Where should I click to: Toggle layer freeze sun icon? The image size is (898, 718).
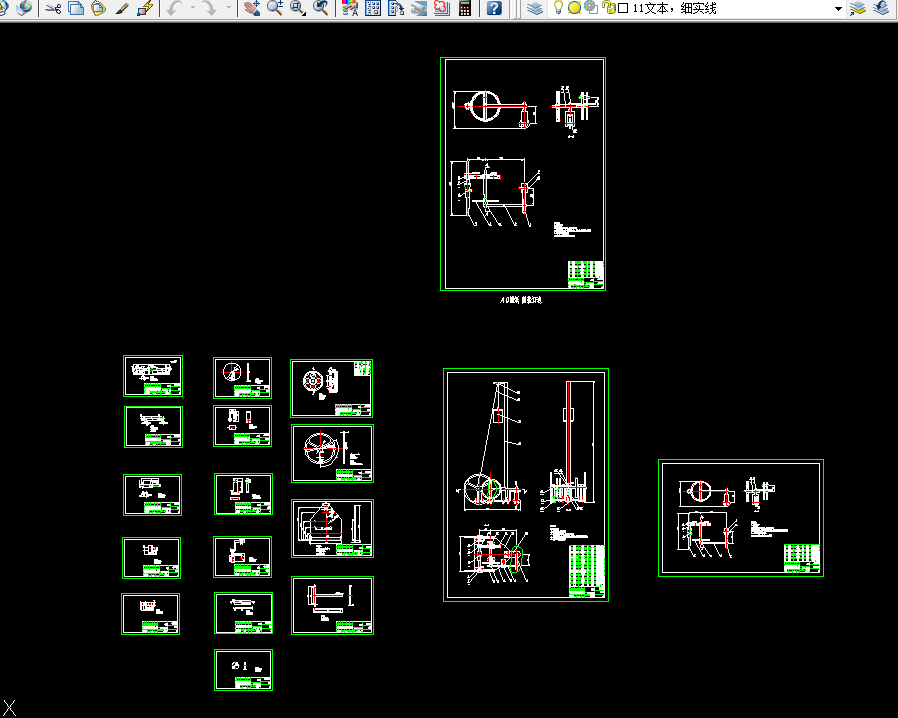(x=574, y=8)
